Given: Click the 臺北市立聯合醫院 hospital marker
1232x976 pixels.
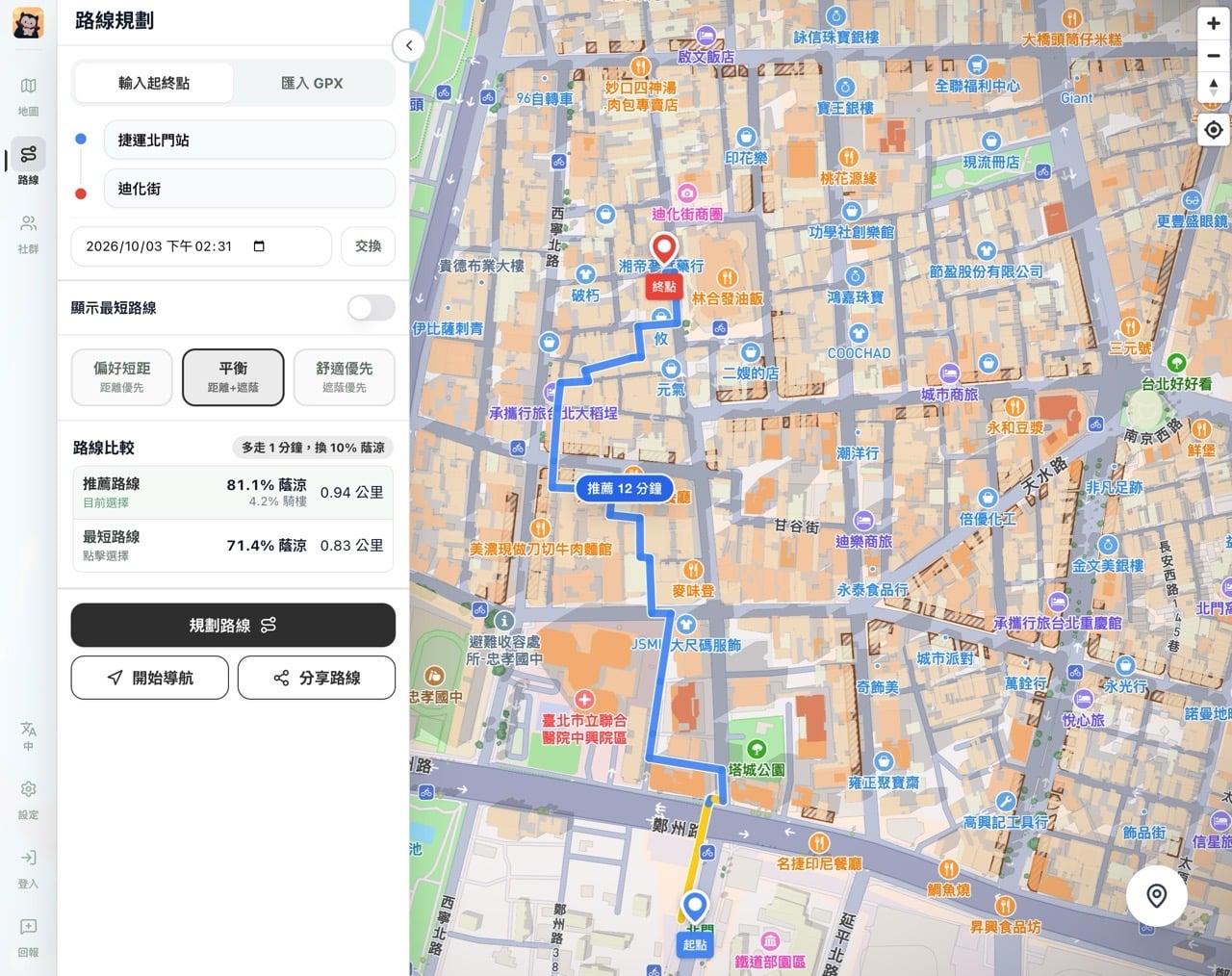Looking at the screenshot, I should coord(584,699).
